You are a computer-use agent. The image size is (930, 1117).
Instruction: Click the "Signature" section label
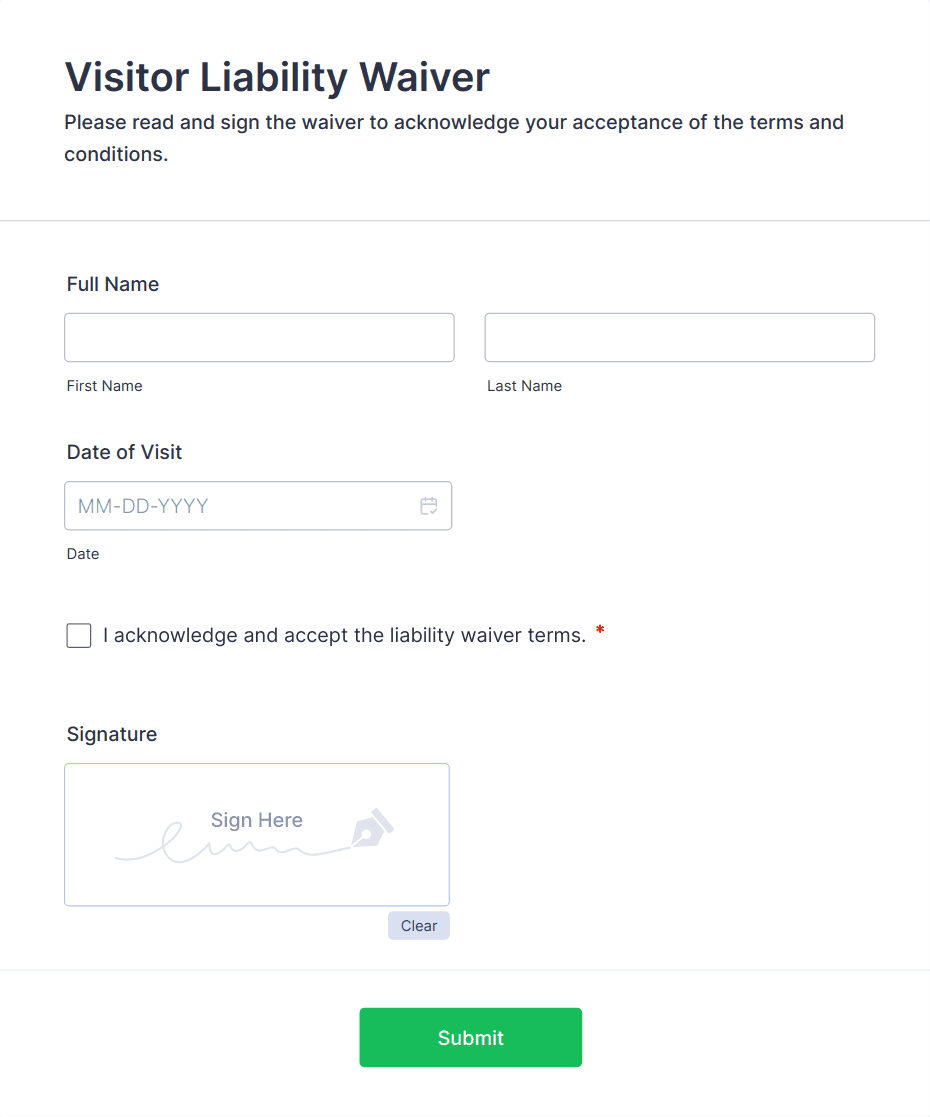(112, 734)
